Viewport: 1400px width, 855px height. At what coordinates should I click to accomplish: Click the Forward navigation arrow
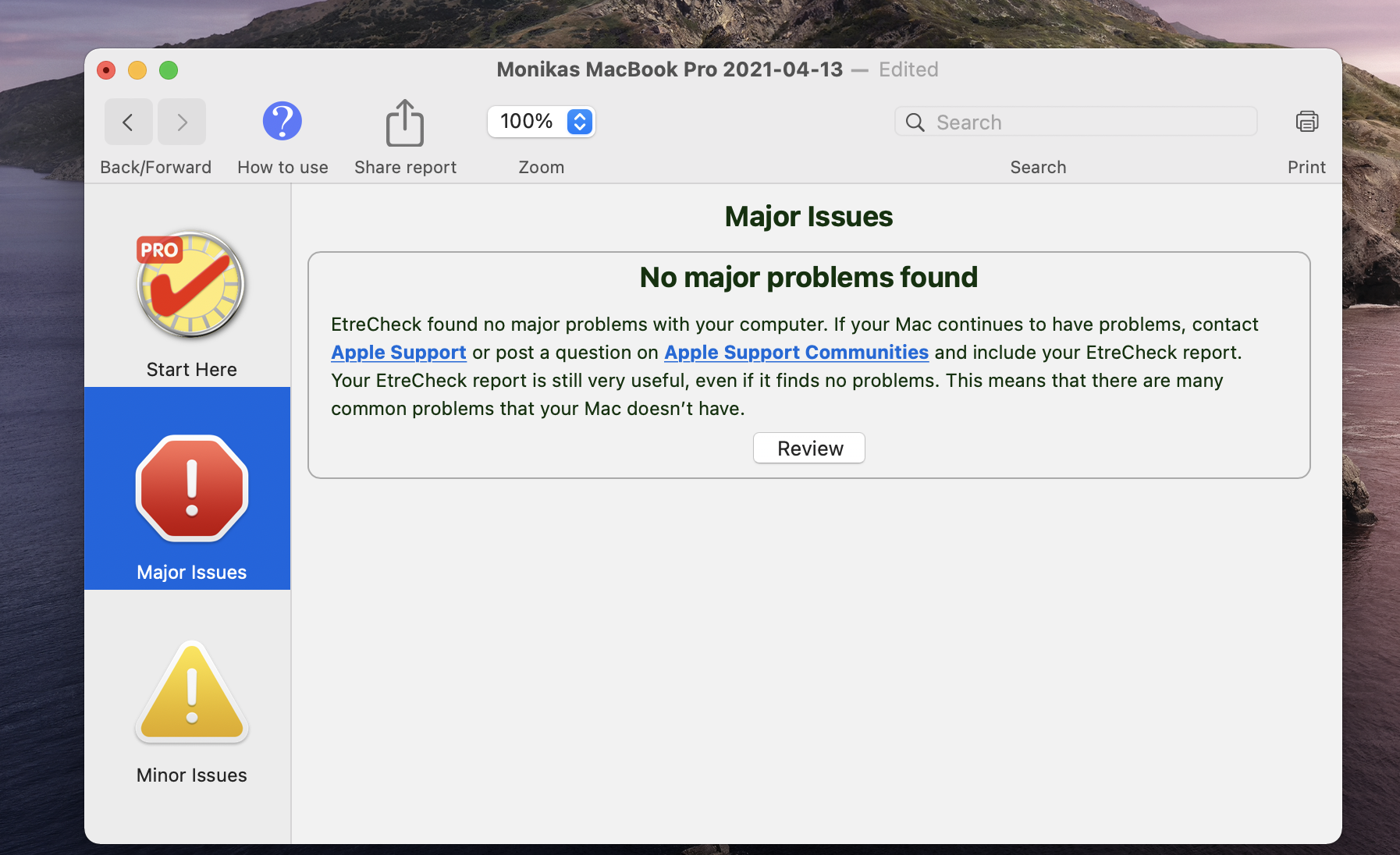pos(182,122)
